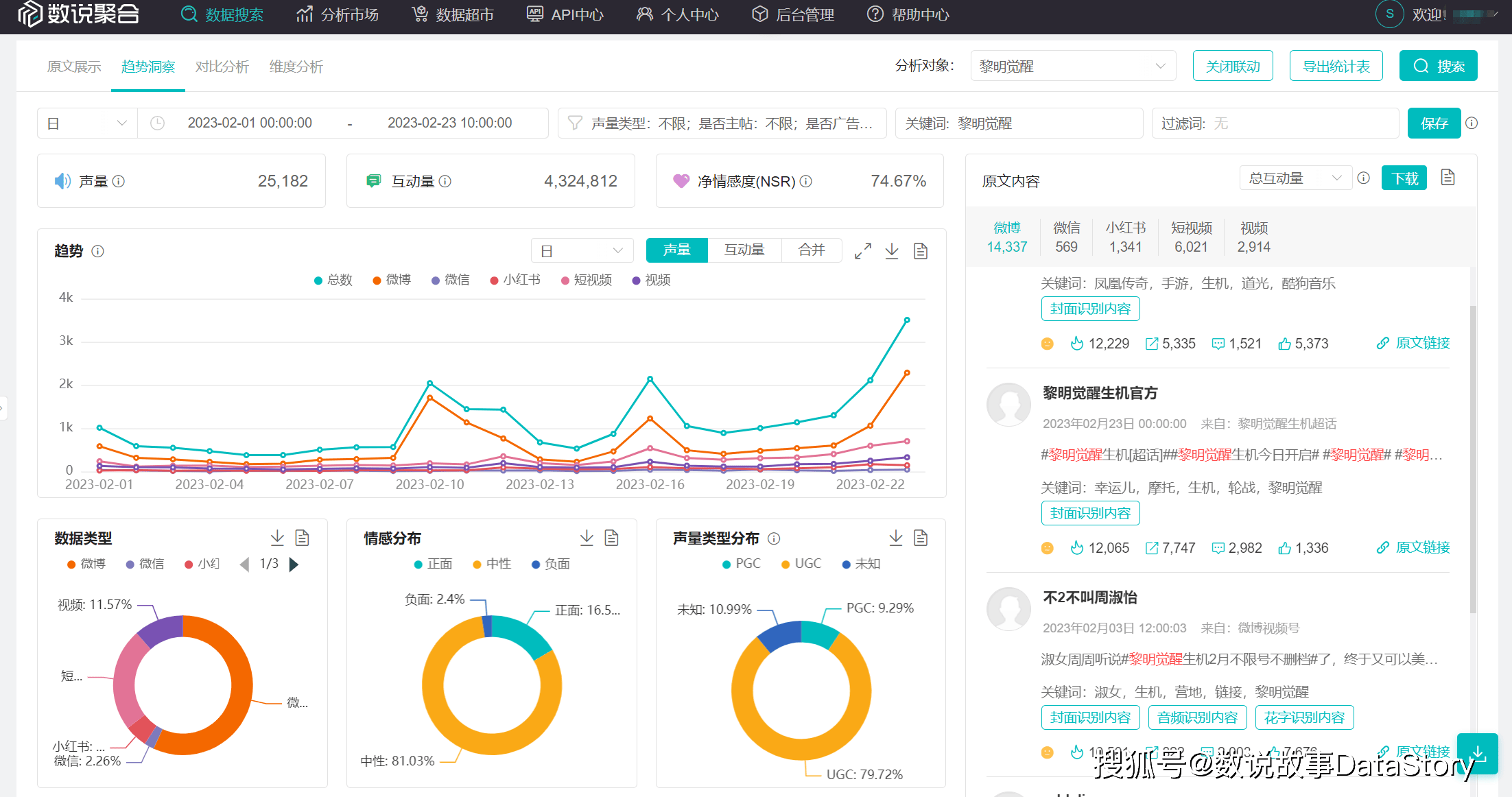Open 原文链接 of 黎明觉醒生机官方 post

[x=1413, y=547]
